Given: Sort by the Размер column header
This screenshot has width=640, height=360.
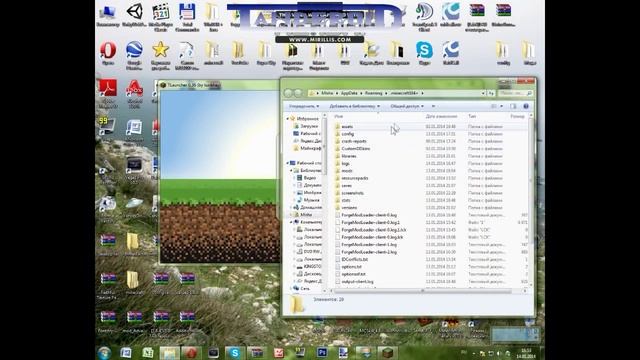Looking at the screenshot, I should click(x=517, y=116).
